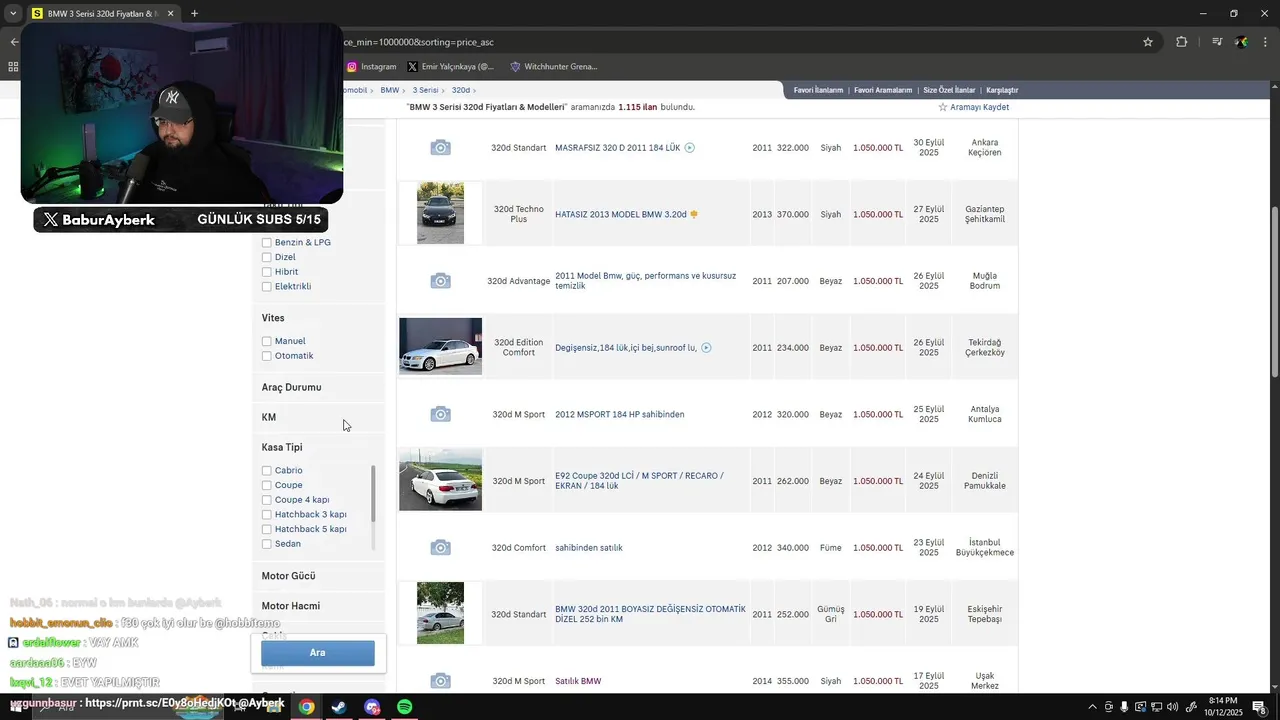This screenshot has height=720, width=1280.
Task: Open the media control icon in Chrome toolbar
Action: (1217, 42)
